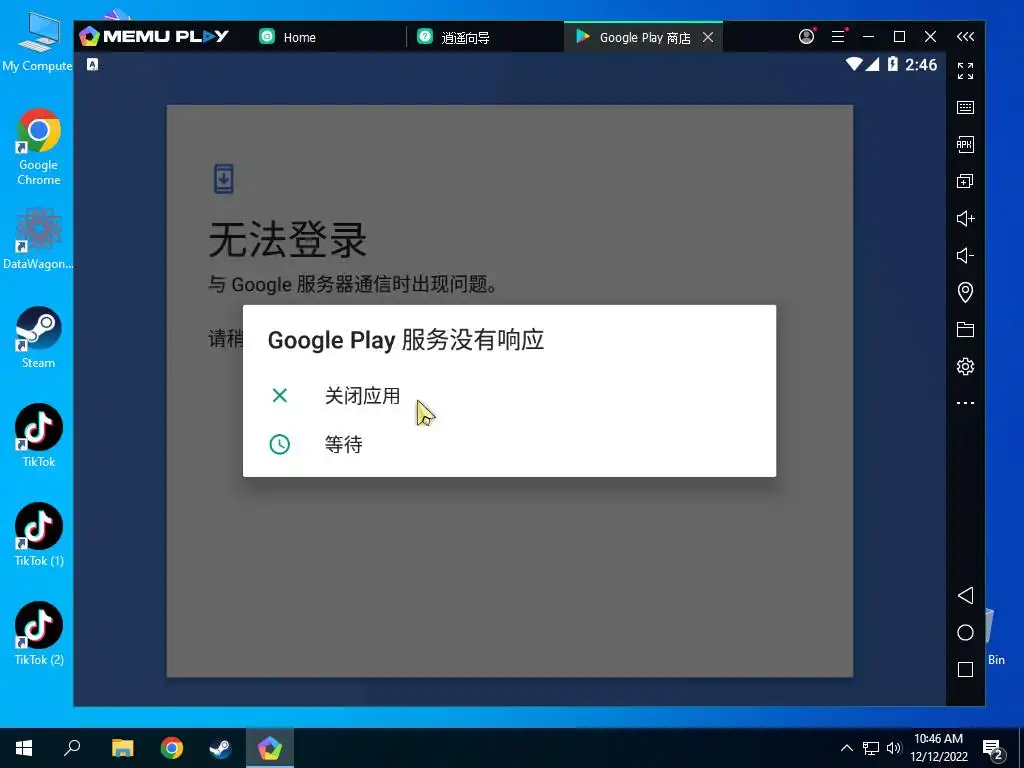Open the multi-instance manager icon
The image size is (1024, 768).
point(965,182)
